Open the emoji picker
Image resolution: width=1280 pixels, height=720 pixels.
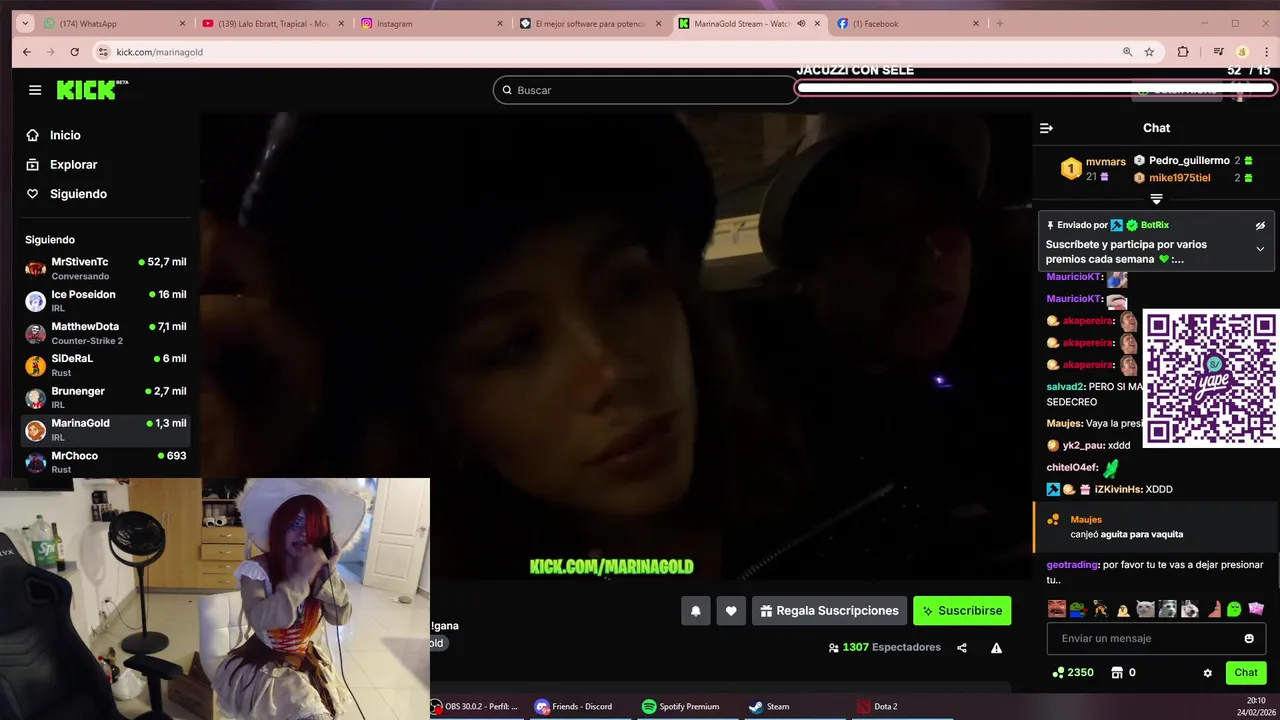click(1249, 638)
